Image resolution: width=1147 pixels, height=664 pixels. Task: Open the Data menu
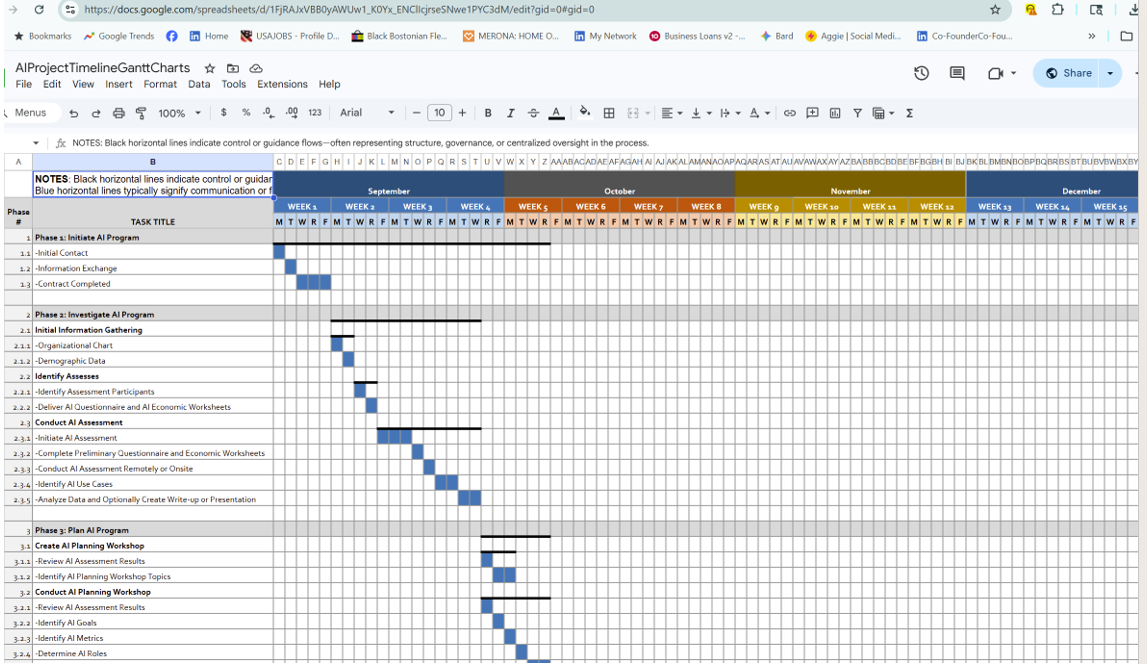point(199,84)
